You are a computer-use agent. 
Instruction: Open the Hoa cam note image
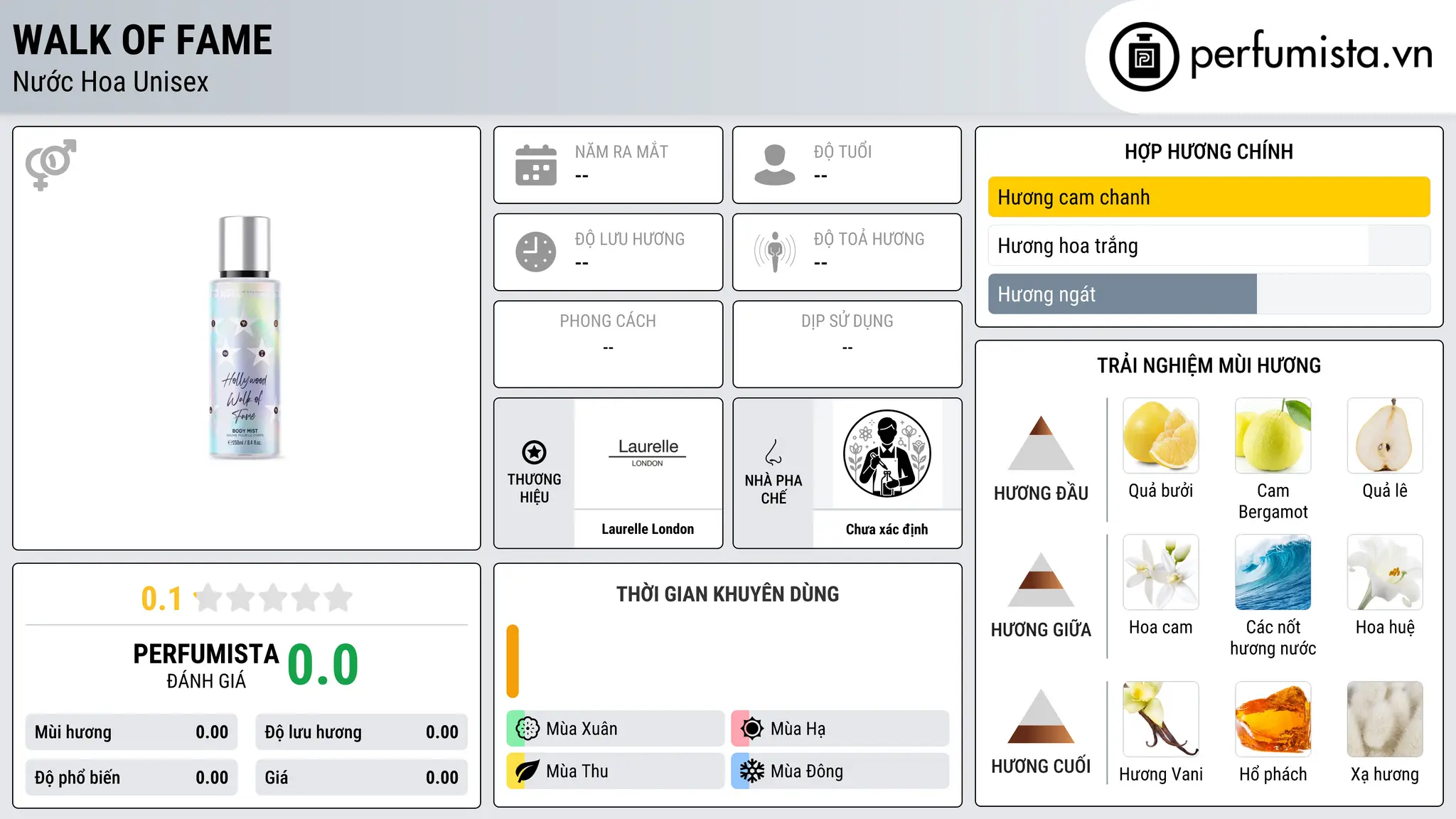(x=1161, y=572)
